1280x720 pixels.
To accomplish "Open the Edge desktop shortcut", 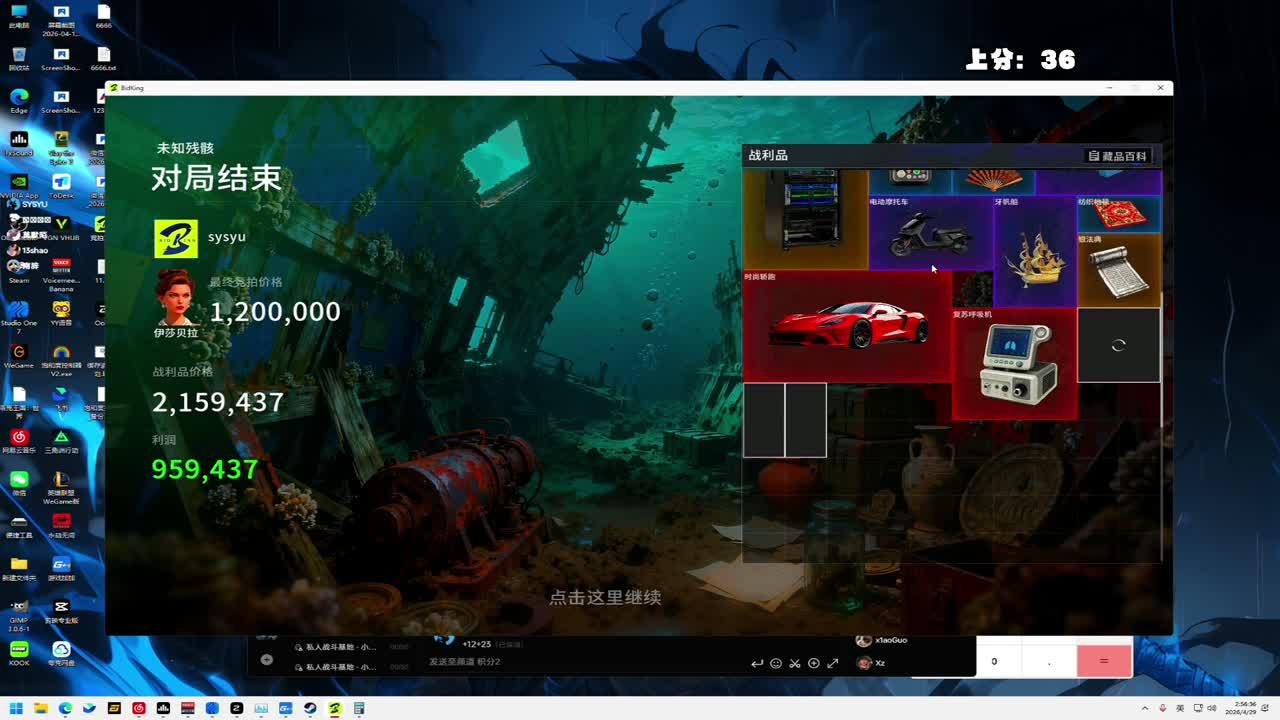I will point(19,100).
